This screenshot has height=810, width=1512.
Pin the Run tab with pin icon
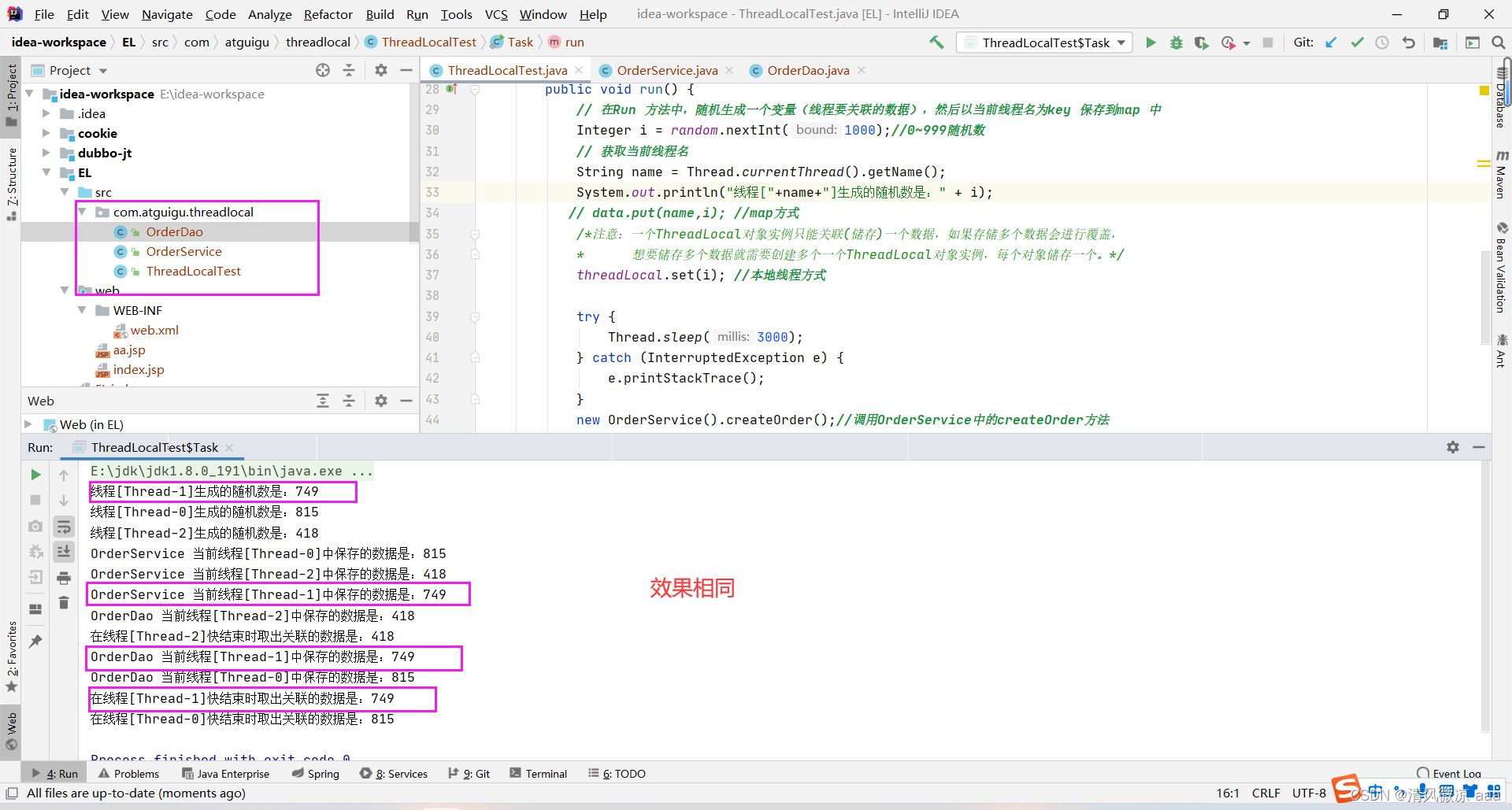click(35, 641)
